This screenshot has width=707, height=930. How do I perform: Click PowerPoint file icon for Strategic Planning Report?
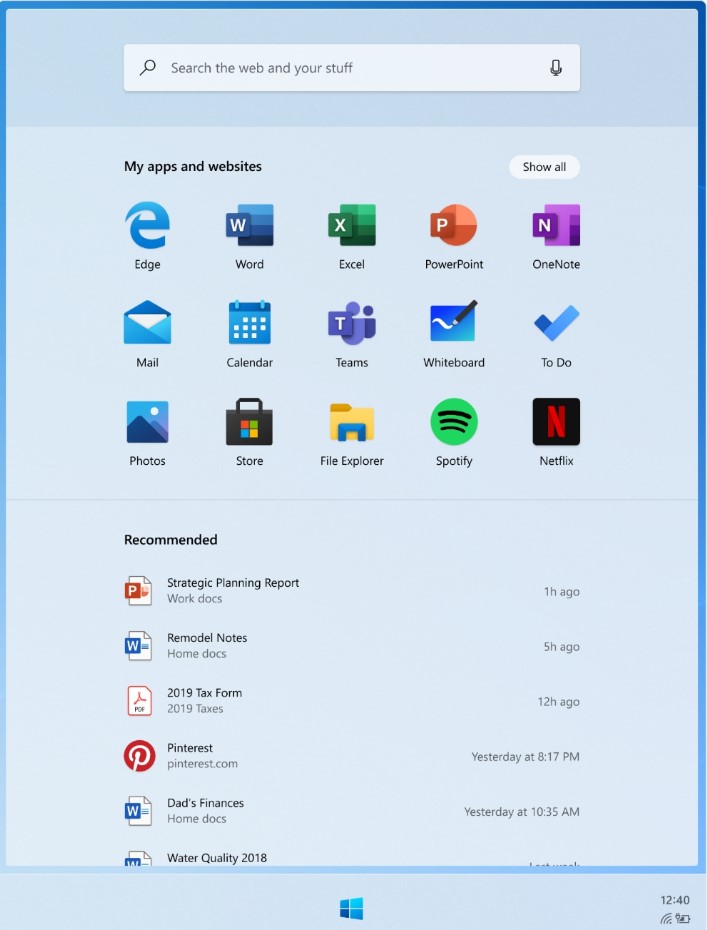pos(138,591)
